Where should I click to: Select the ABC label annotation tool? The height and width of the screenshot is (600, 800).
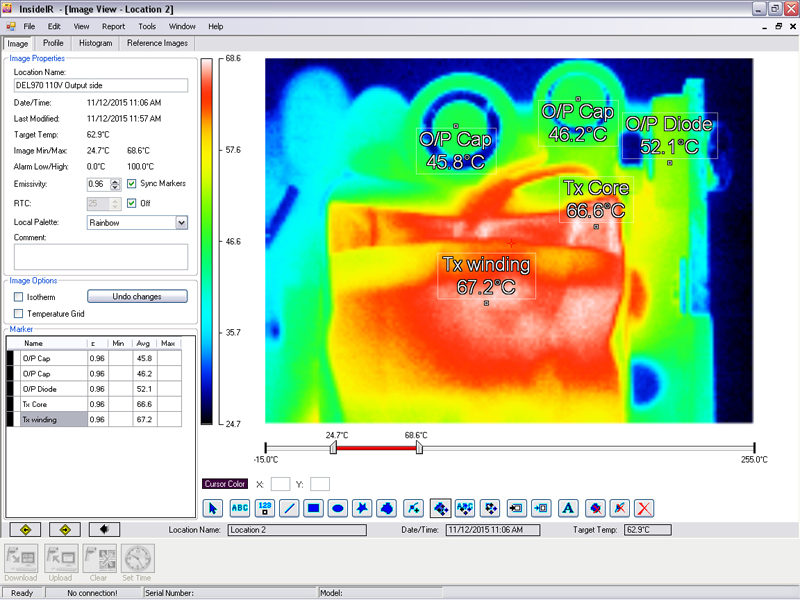tap(238, 509)
